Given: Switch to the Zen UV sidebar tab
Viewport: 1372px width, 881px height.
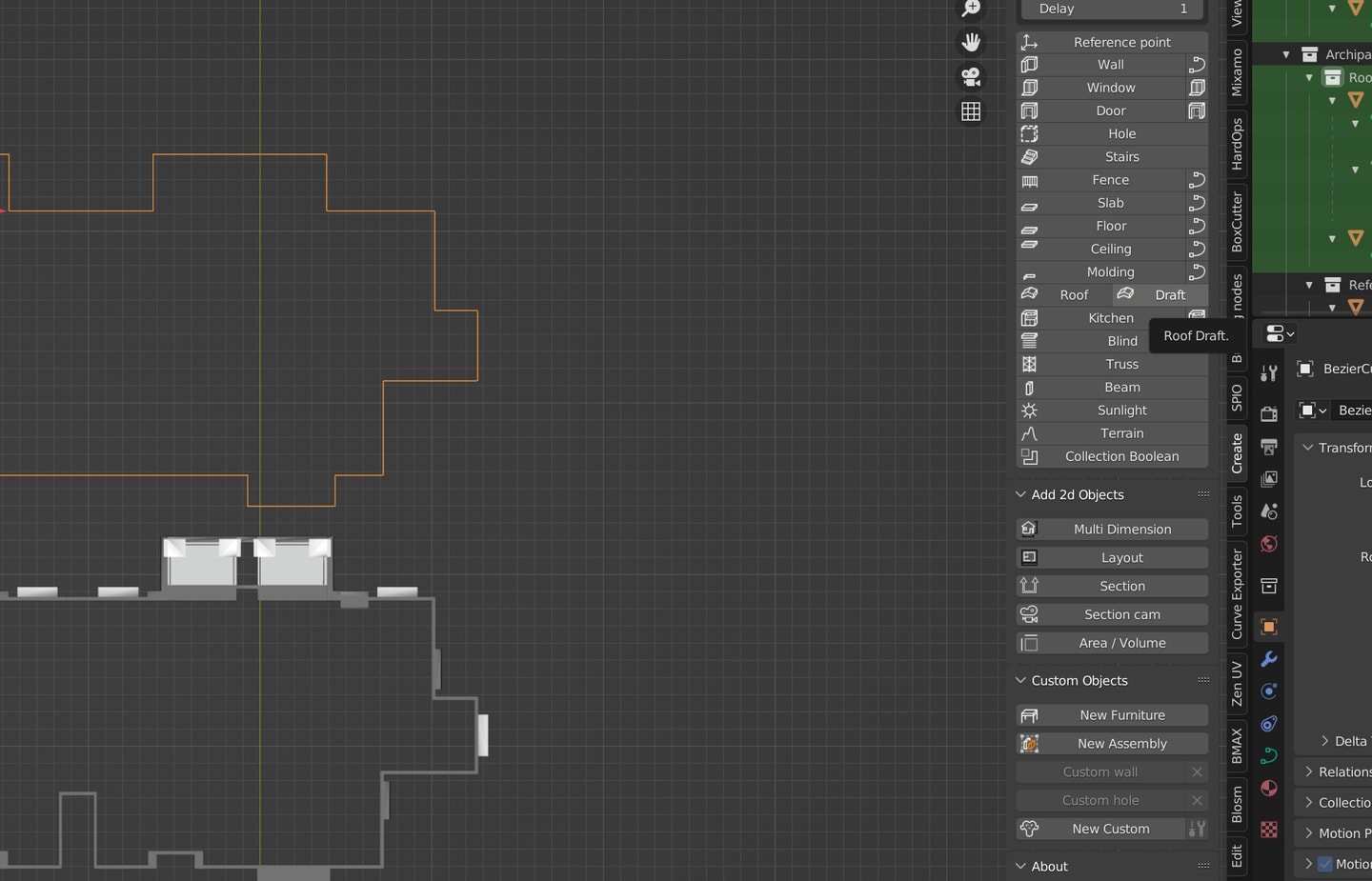Looking at the screenshot, I should (x=1237, y=684).
